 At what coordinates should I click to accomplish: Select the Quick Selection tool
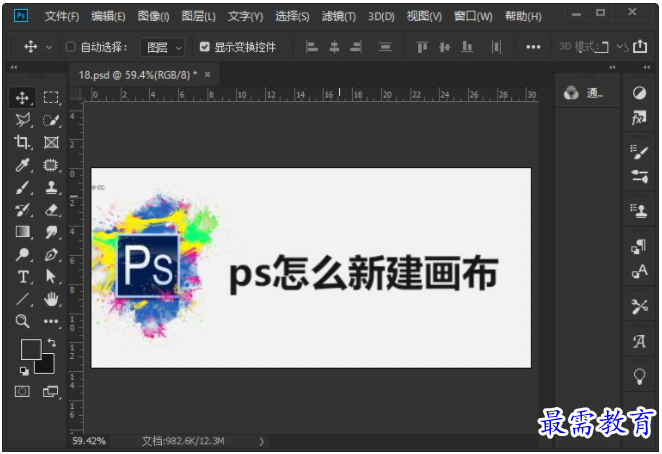(51, 120)
